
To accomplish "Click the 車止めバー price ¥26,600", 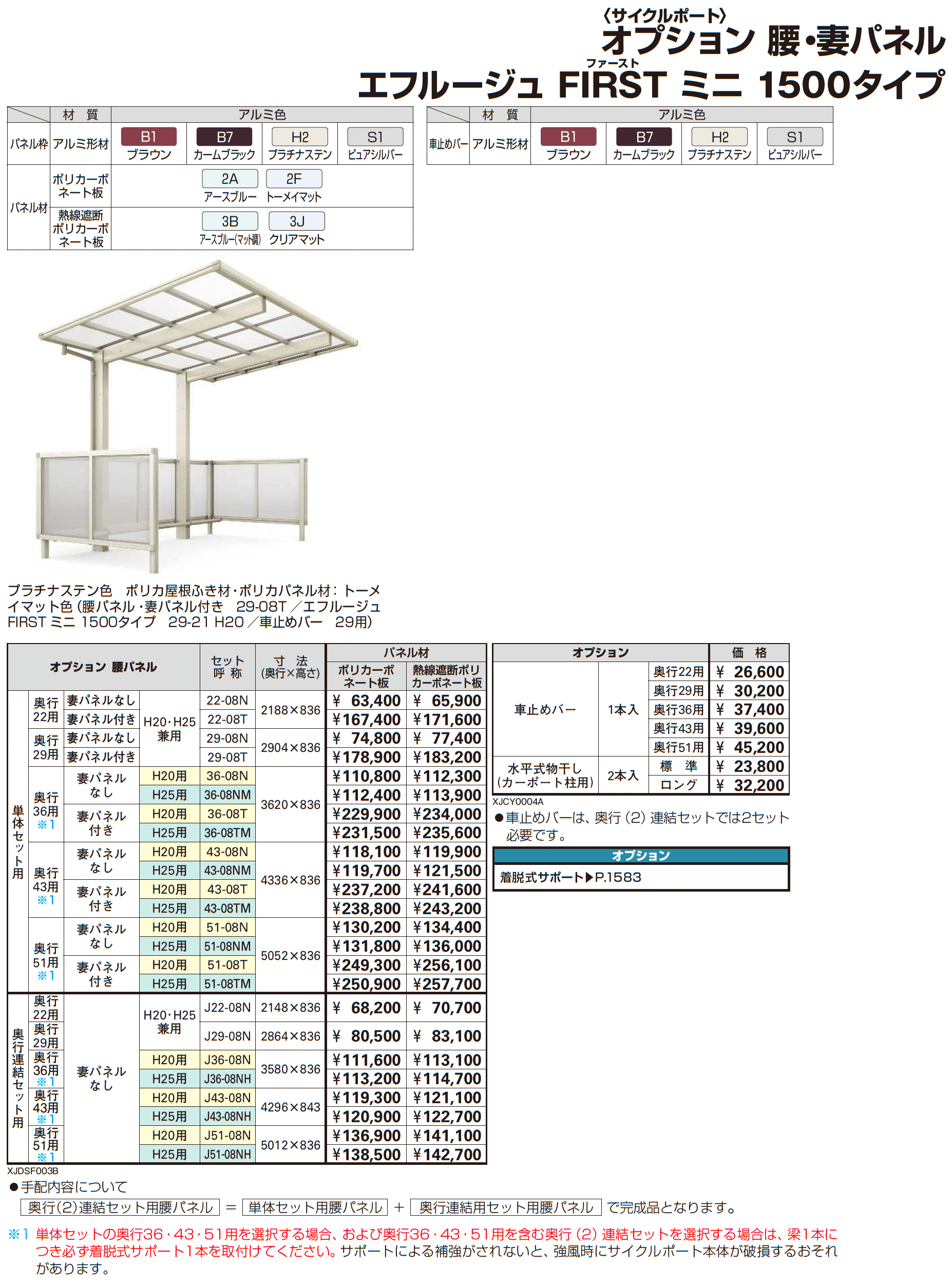I will pyautogui.click(x=750, y=672).
